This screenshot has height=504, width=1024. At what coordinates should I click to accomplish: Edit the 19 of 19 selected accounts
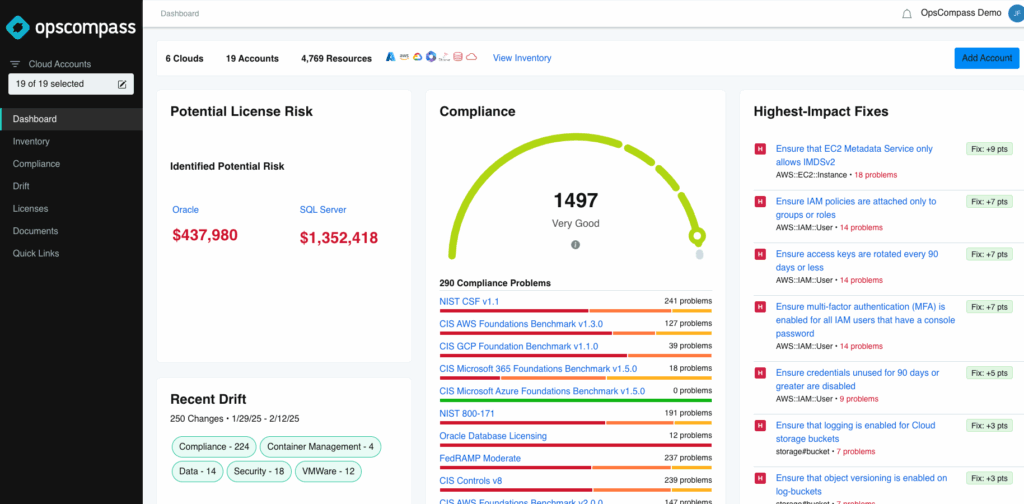pyautogui.click(x=122, y=84)
